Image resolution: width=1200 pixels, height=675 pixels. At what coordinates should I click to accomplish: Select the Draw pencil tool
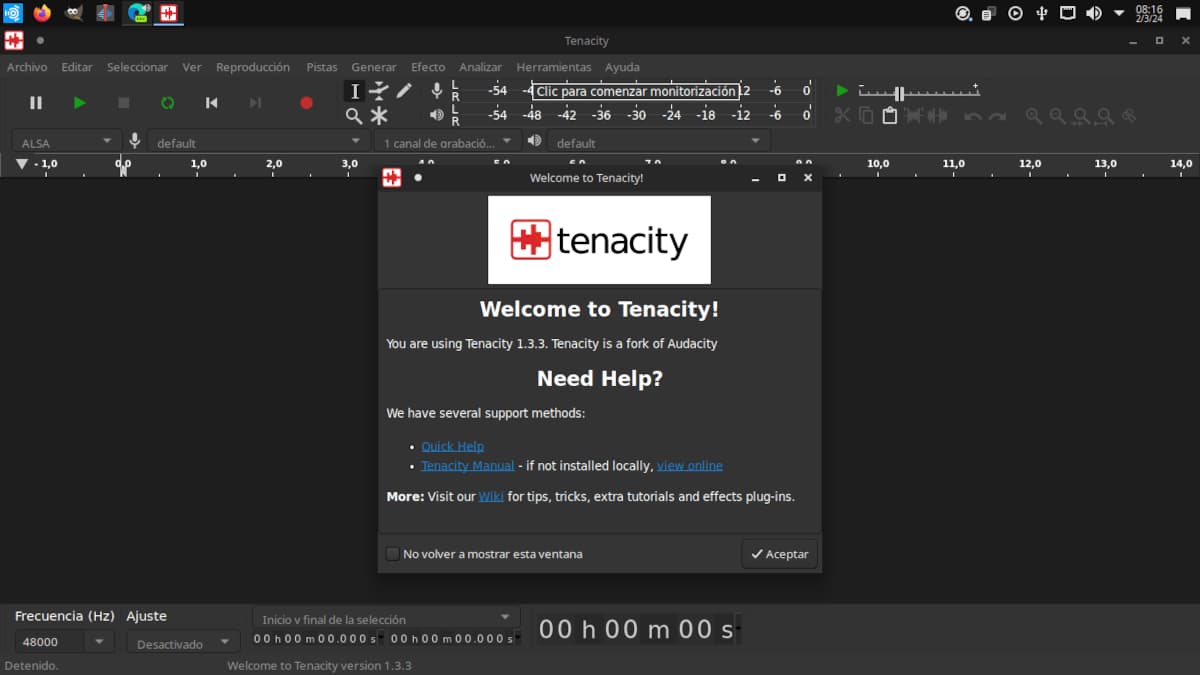404,91
